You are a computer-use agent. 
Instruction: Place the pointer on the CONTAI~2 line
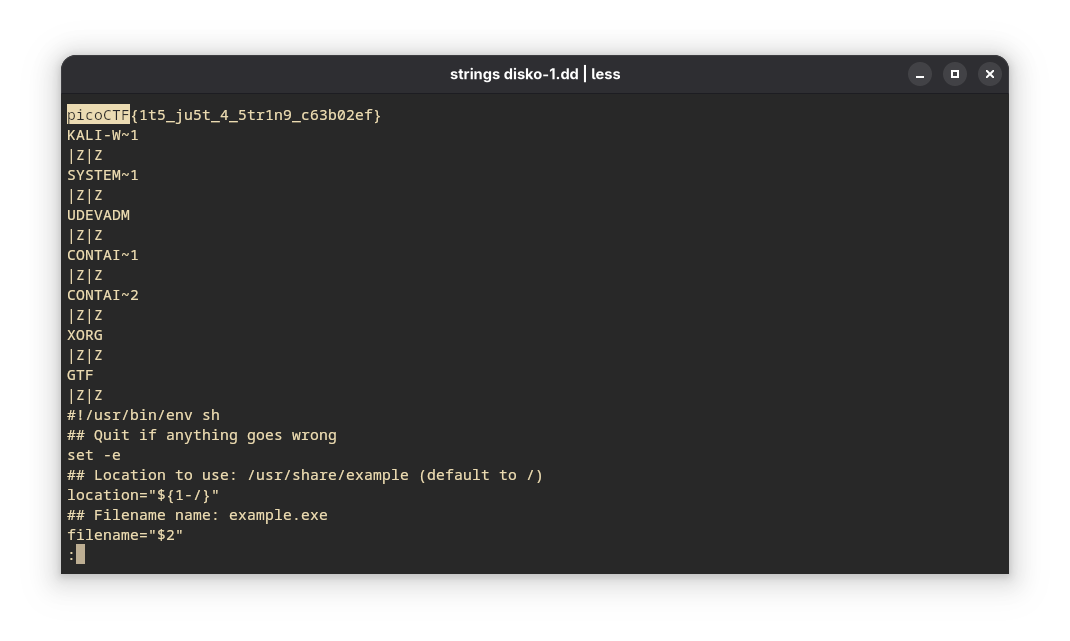(103, 295)
